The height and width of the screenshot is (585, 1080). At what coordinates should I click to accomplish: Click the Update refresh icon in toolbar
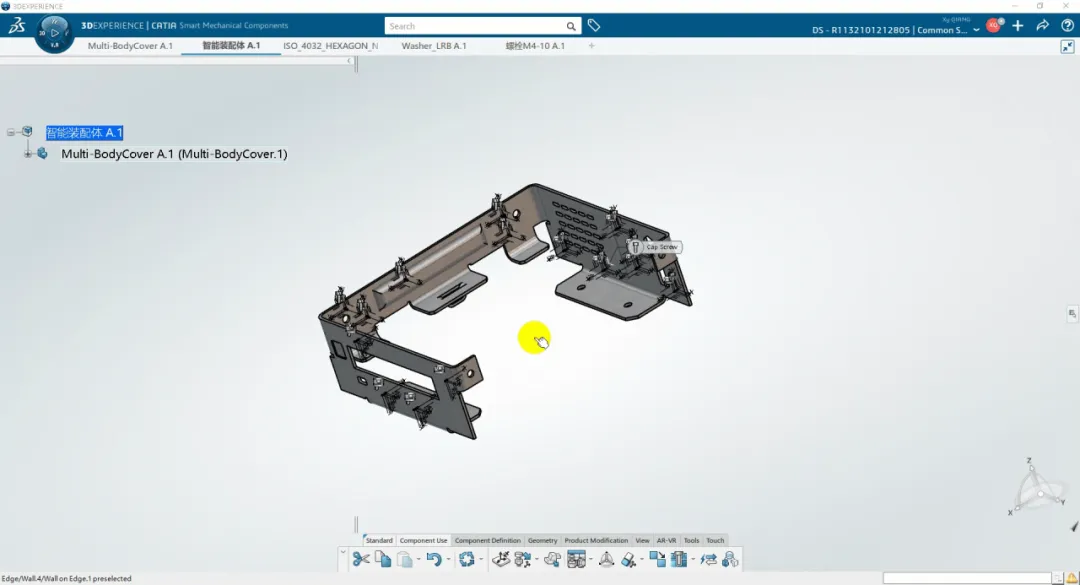(x=466, y=560)
